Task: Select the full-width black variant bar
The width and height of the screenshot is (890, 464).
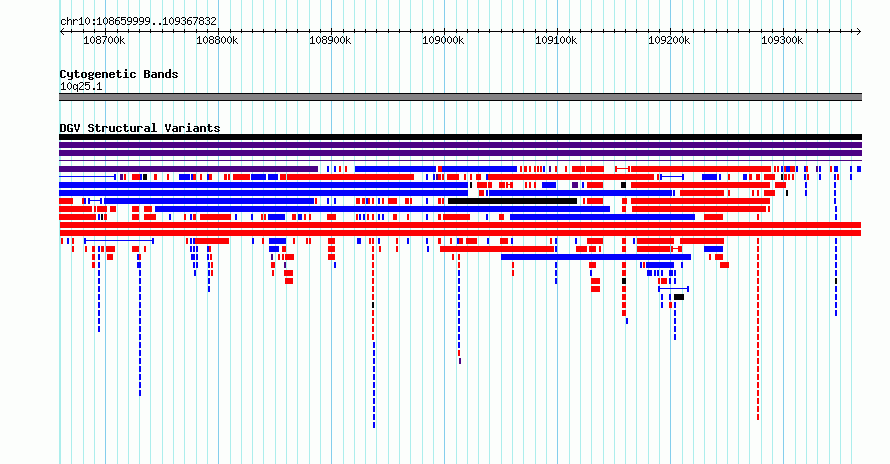Action: [460, 137]
